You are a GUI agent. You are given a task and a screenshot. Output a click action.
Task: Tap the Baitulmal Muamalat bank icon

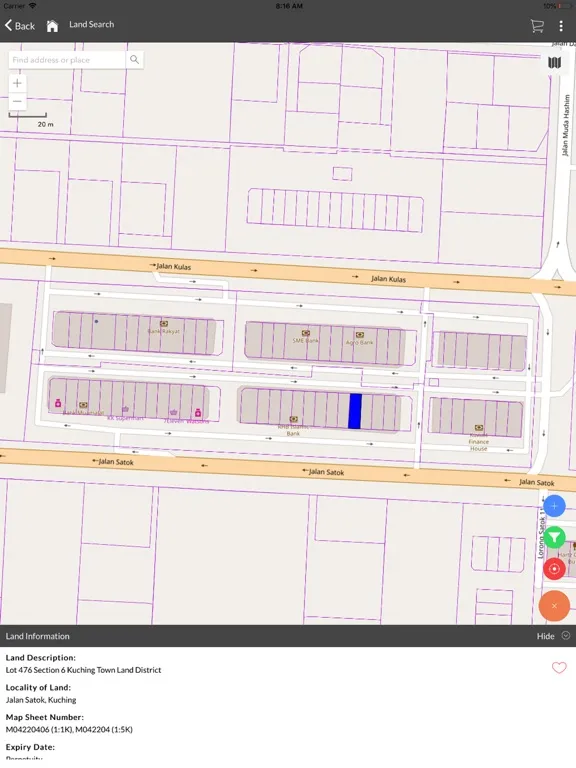pyautogui.click(x=83, y=405)
